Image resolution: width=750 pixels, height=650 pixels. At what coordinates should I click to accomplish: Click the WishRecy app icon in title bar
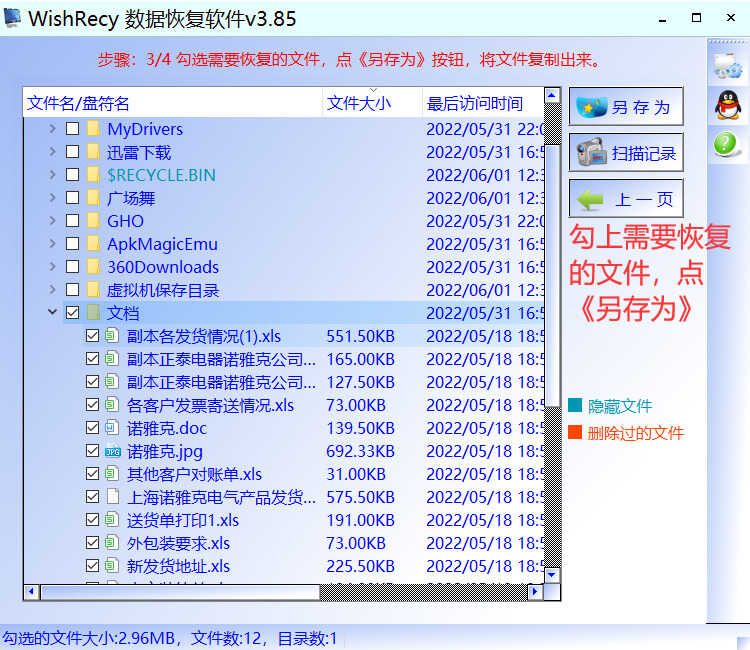12,18
